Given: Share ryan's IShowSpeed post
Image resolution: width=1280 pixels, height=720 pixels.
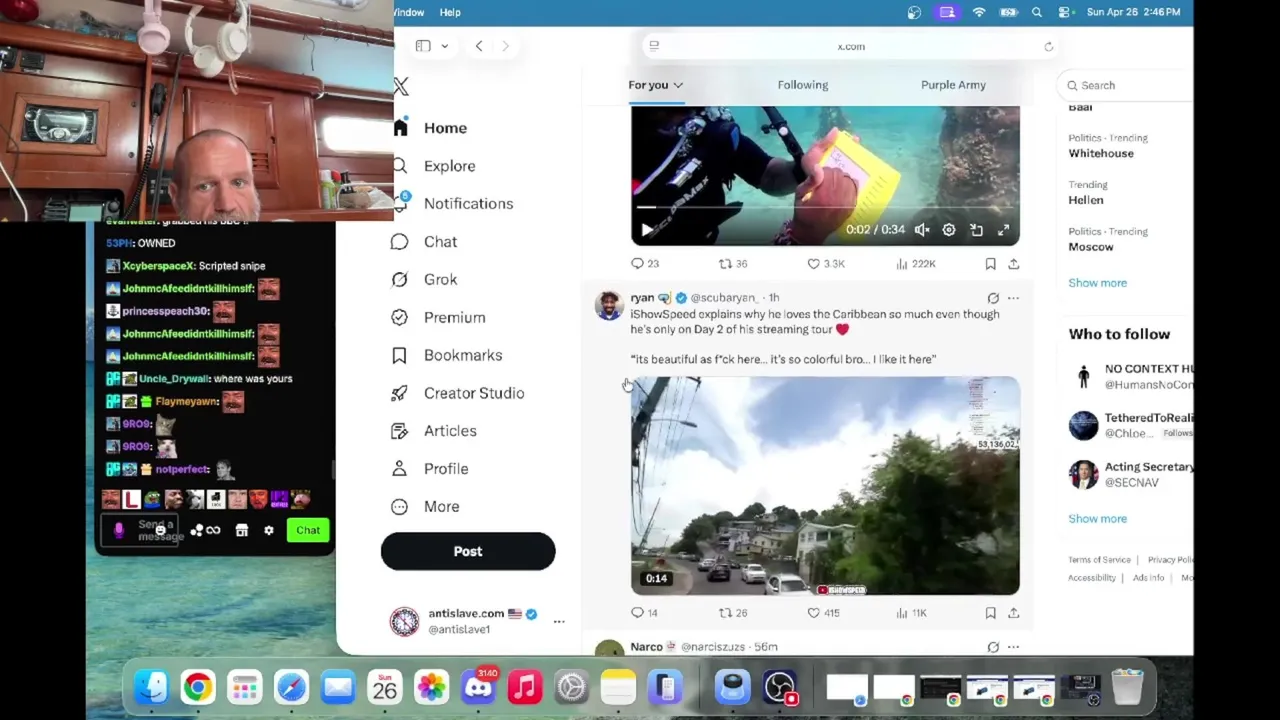Looking at the screenshot, I should point(1013,613).
